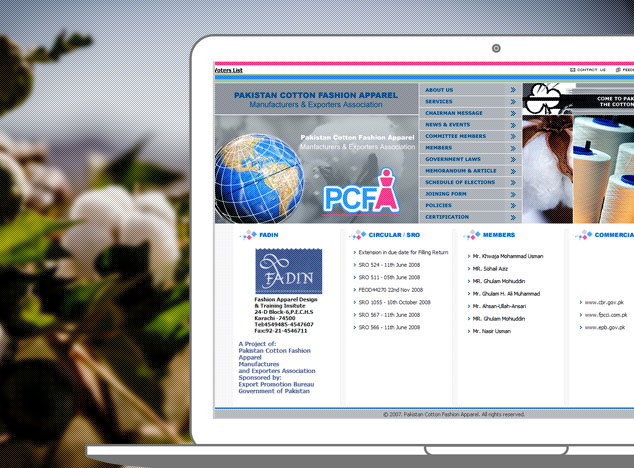
Task: Select member Mr. Khwaja Mohammad Usman
Action: tap(508, 256)
